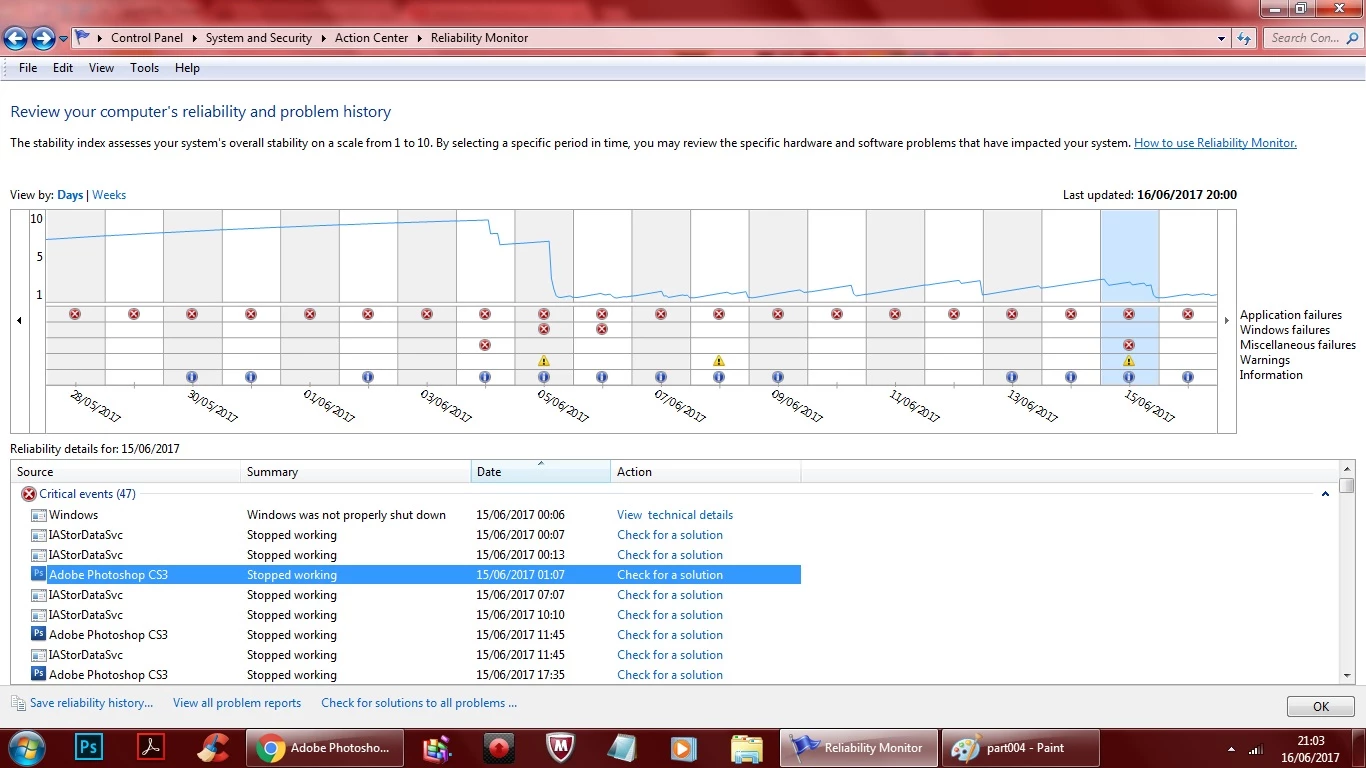The height and width of the screenshot is (768, 1366).
Task: Click the application failure icon for 28/05/2017
Action: tap(75, 314)
